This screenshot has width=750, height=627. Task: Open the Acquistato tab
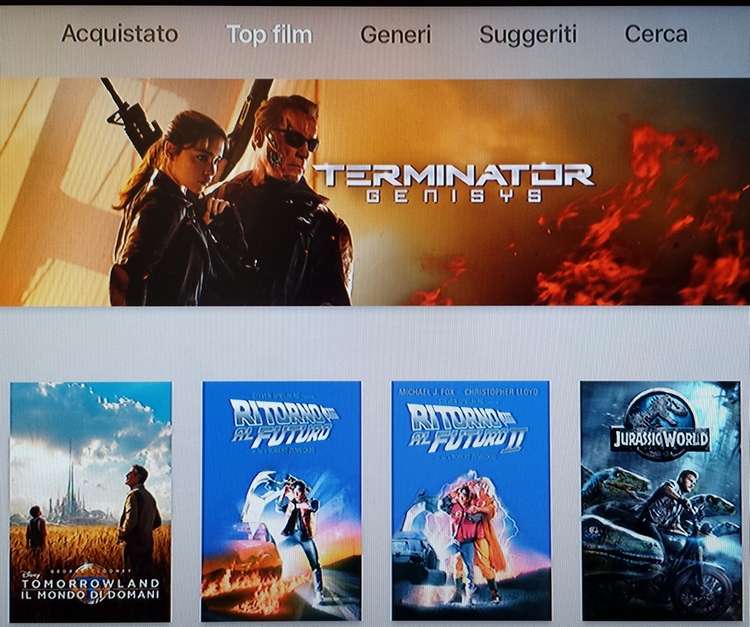click(x=120, y=34)
